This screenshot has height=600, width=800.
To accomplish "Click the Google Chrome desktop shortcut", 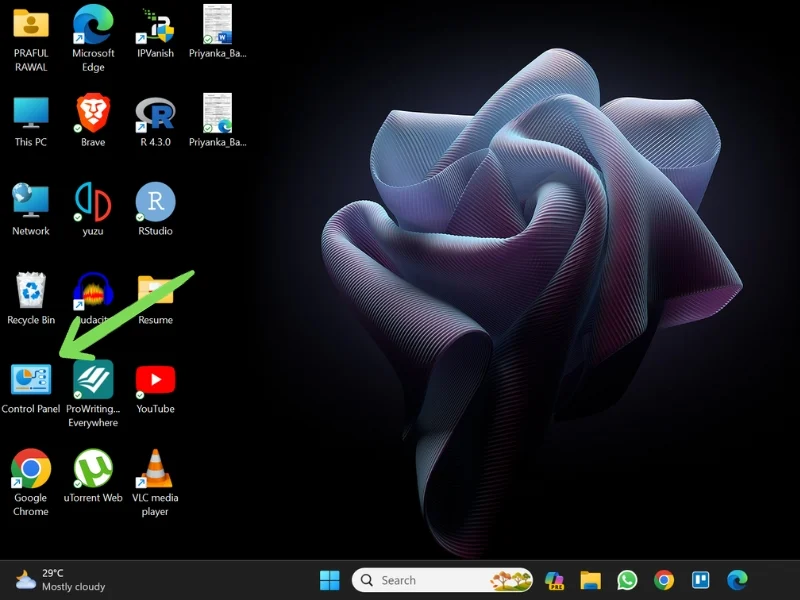I will (31, 470).
